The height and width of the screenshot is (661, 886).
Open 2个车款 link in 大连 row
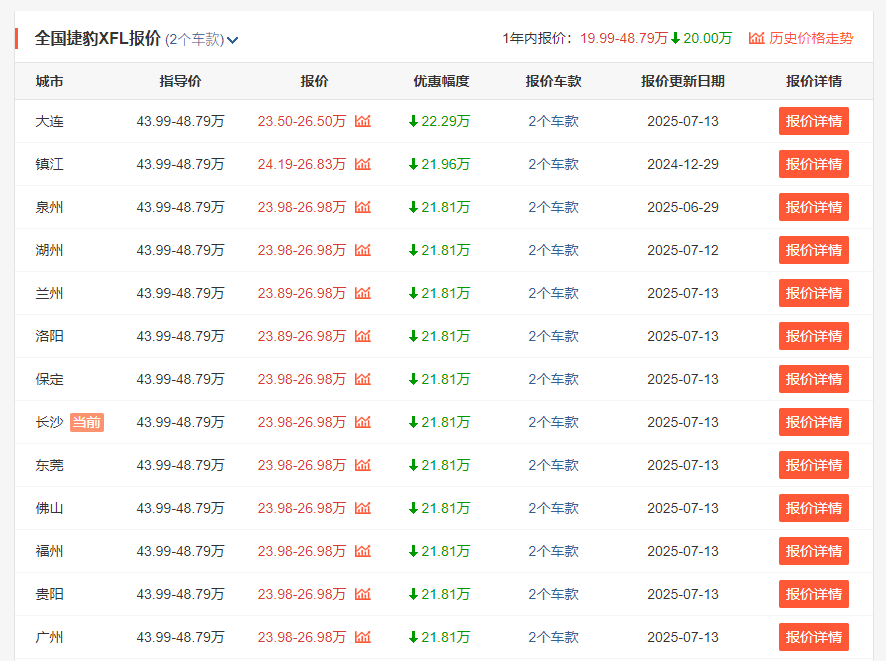[x=553, y=121]
